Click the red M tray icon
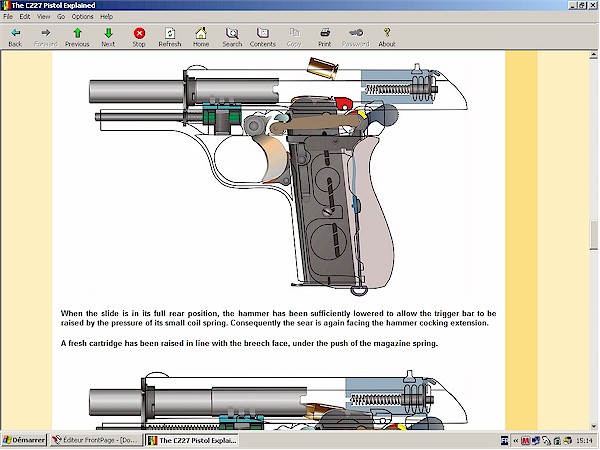The image size is (600, 450). 525,441
